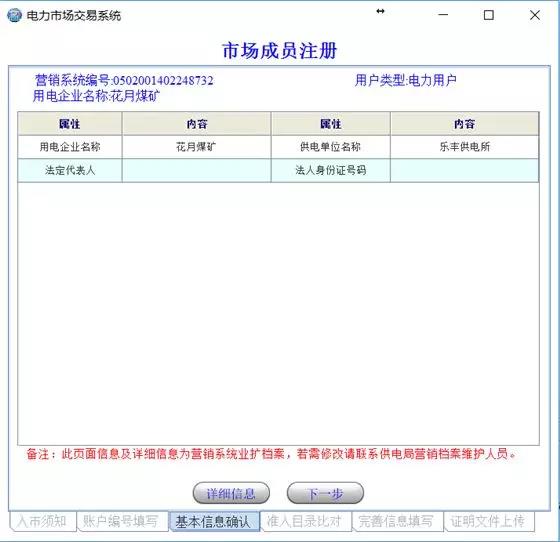Image resolution: width=560 pixels, height=542 pixels.
Task: Go to 下一步
Action: [325, 493]
